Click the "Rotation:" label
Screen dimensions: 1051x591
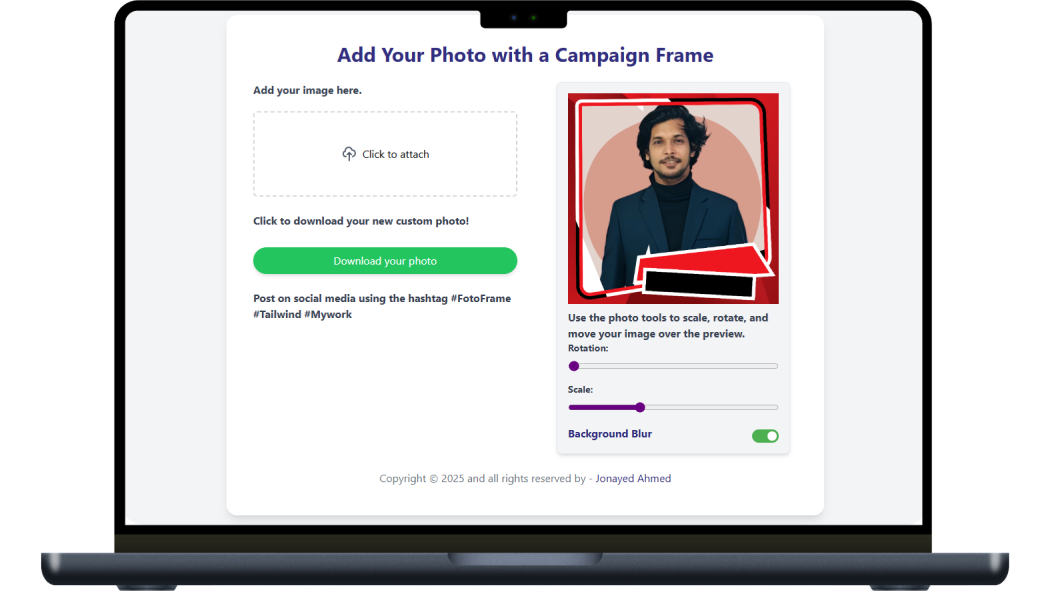point(588,348)
